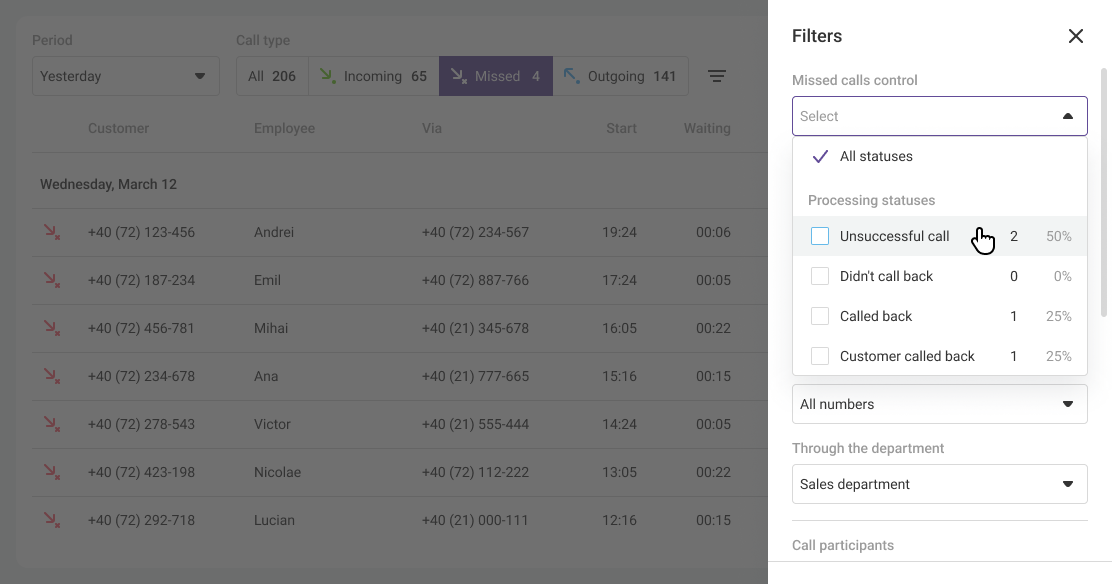
Task: Check the Unsuccessful call checkbox
Action: (x=820, y=236)
